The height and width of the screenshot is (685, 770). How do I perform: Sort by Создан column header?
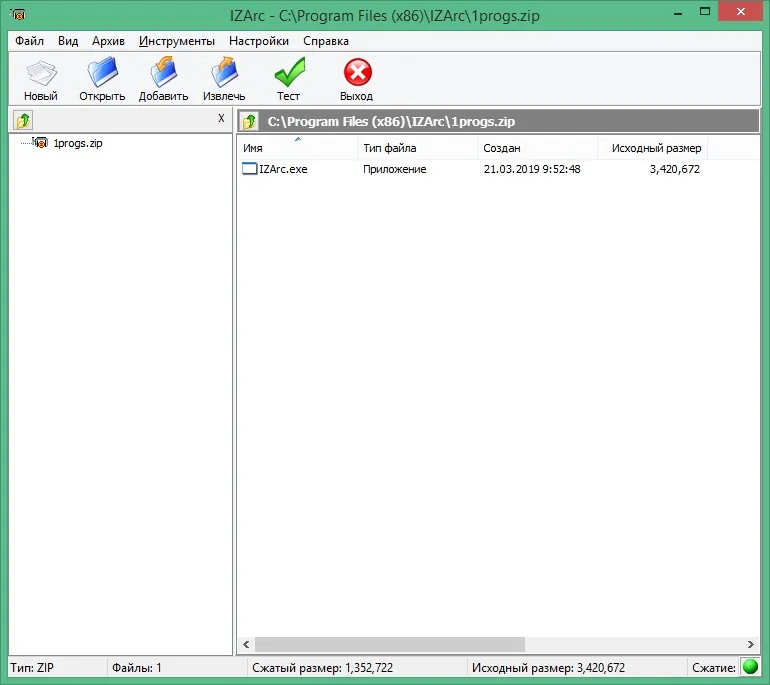tap(537, 148)
